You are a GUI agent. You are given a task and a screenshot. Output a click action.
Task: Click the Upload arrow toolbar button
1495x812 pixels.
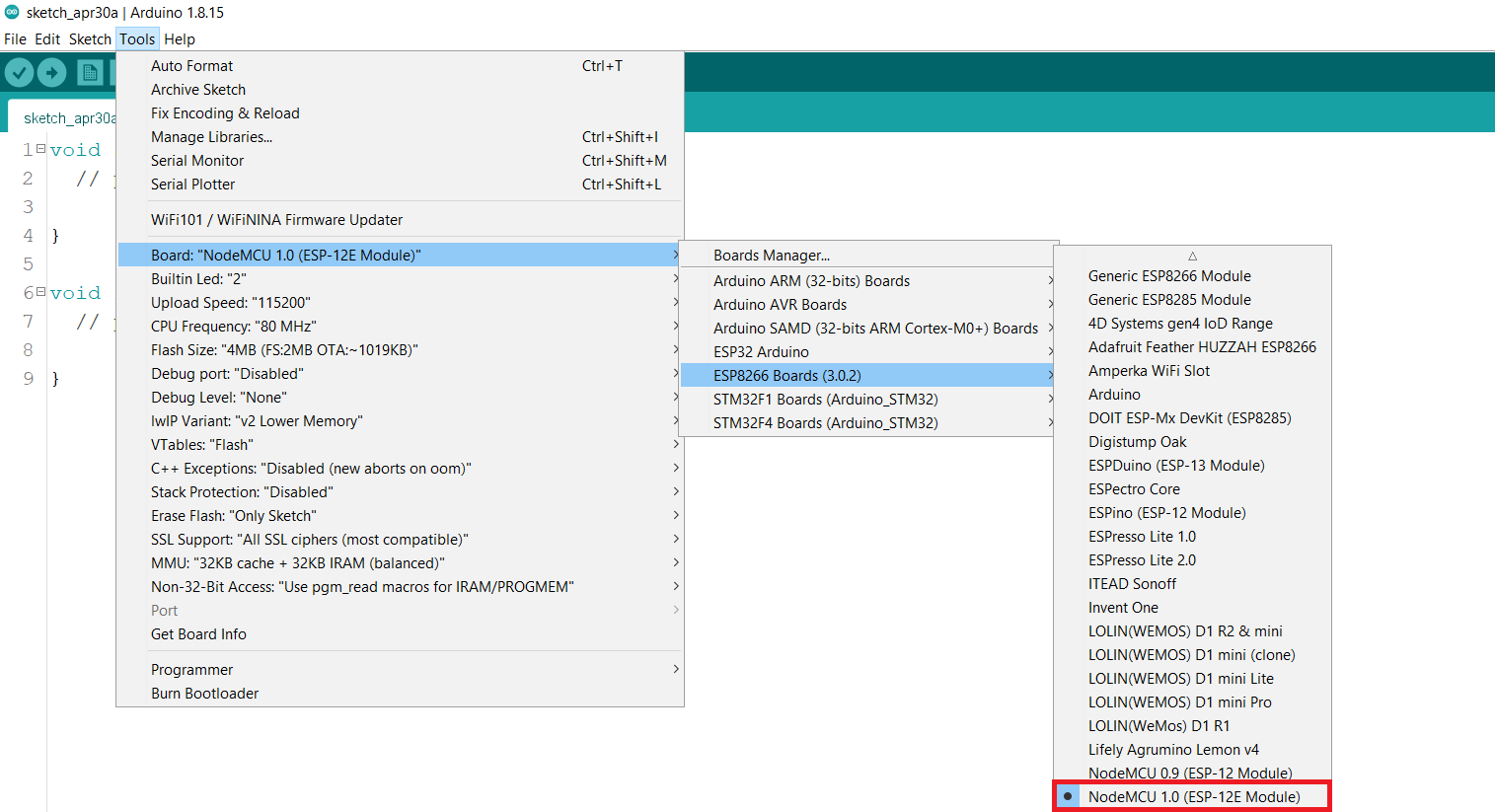pyautogui.click(x=51, y=72)
